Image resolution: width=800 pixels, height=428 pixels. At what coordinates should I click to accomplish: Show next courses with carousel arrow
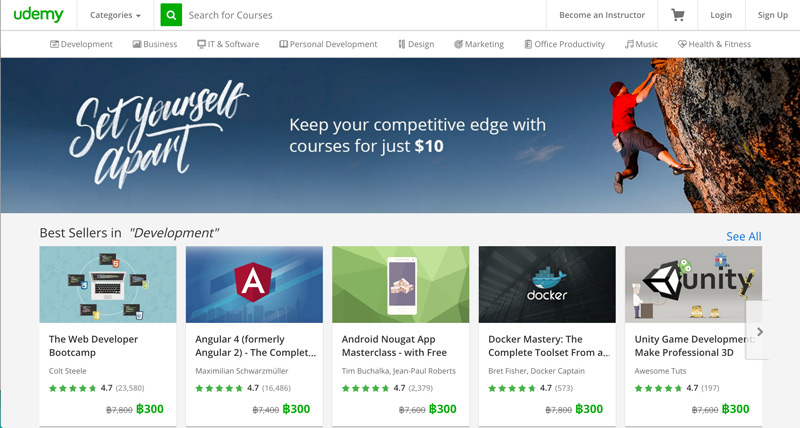[759, 332]
